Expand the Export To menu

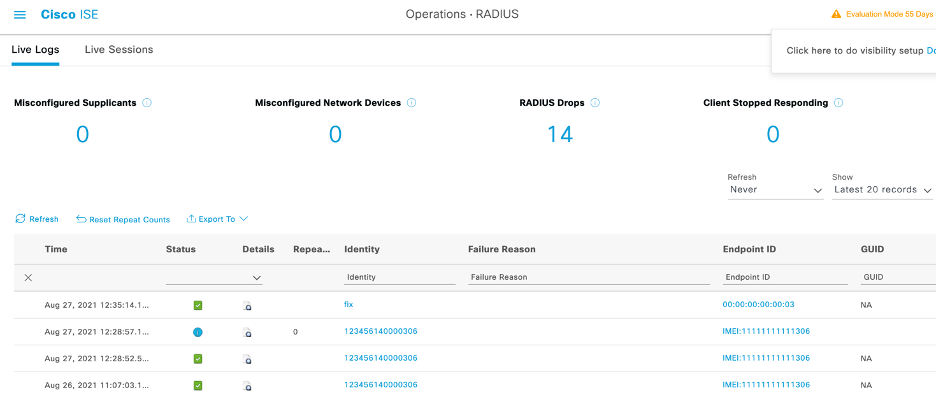pyautogui.click(x=217, y=219)
